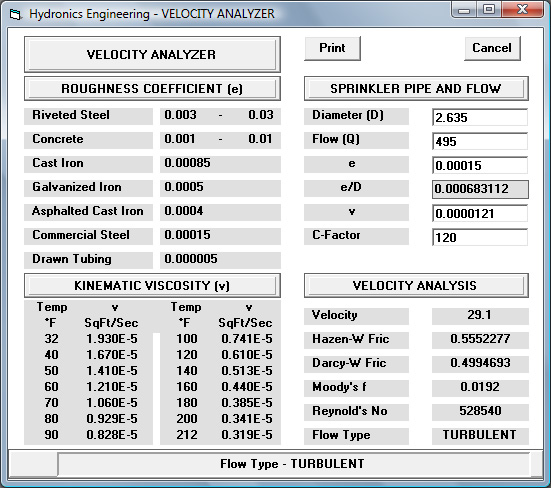Focus the e roughness input field

tap(480, 165)
